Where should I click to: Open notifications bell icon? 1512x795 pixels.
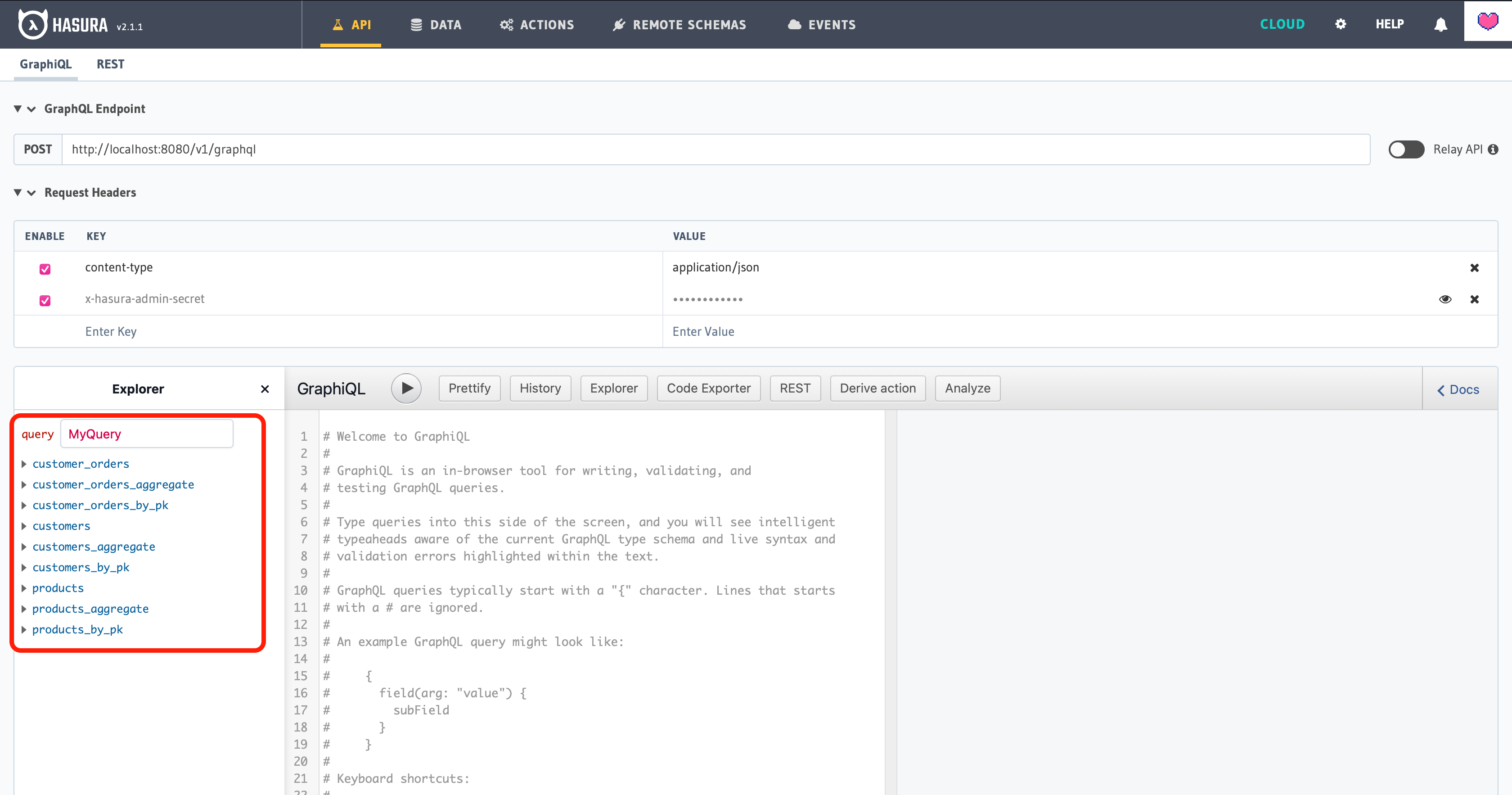[x=1440, y=24]
